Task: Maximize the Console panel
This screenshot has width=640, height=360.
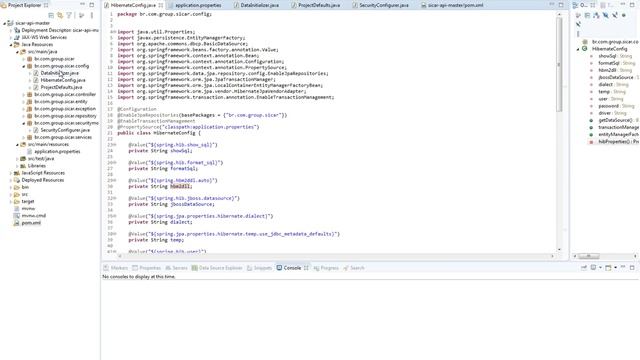Action: pyautogui.click(x=632, y=267)
